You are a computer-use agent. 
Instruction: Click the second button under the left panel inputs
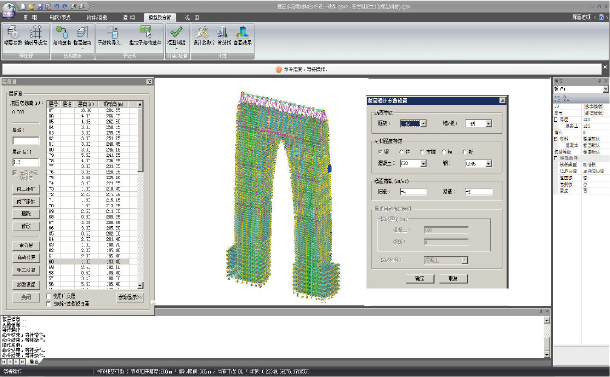click(26, 202)
